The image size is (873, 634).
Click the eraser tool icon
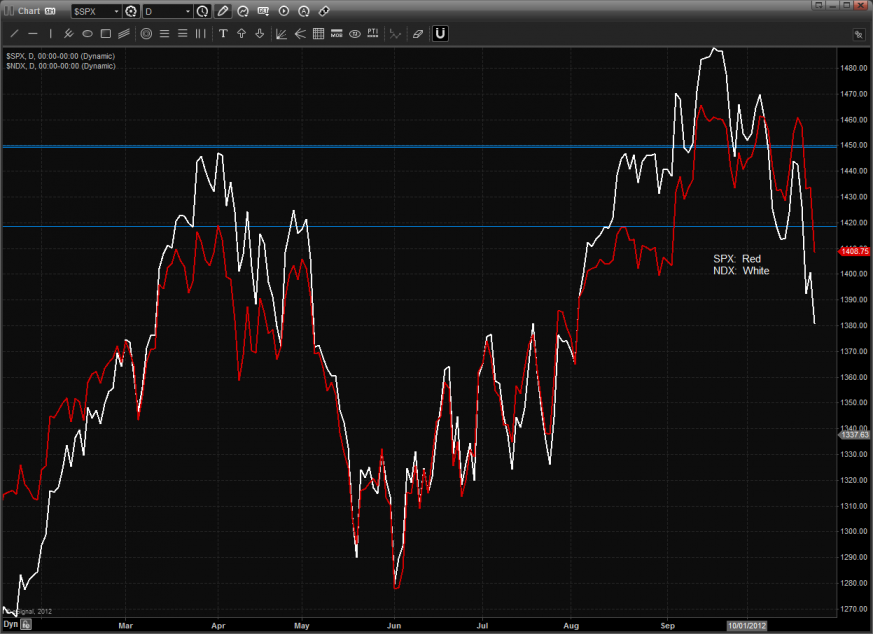(418, 33)
